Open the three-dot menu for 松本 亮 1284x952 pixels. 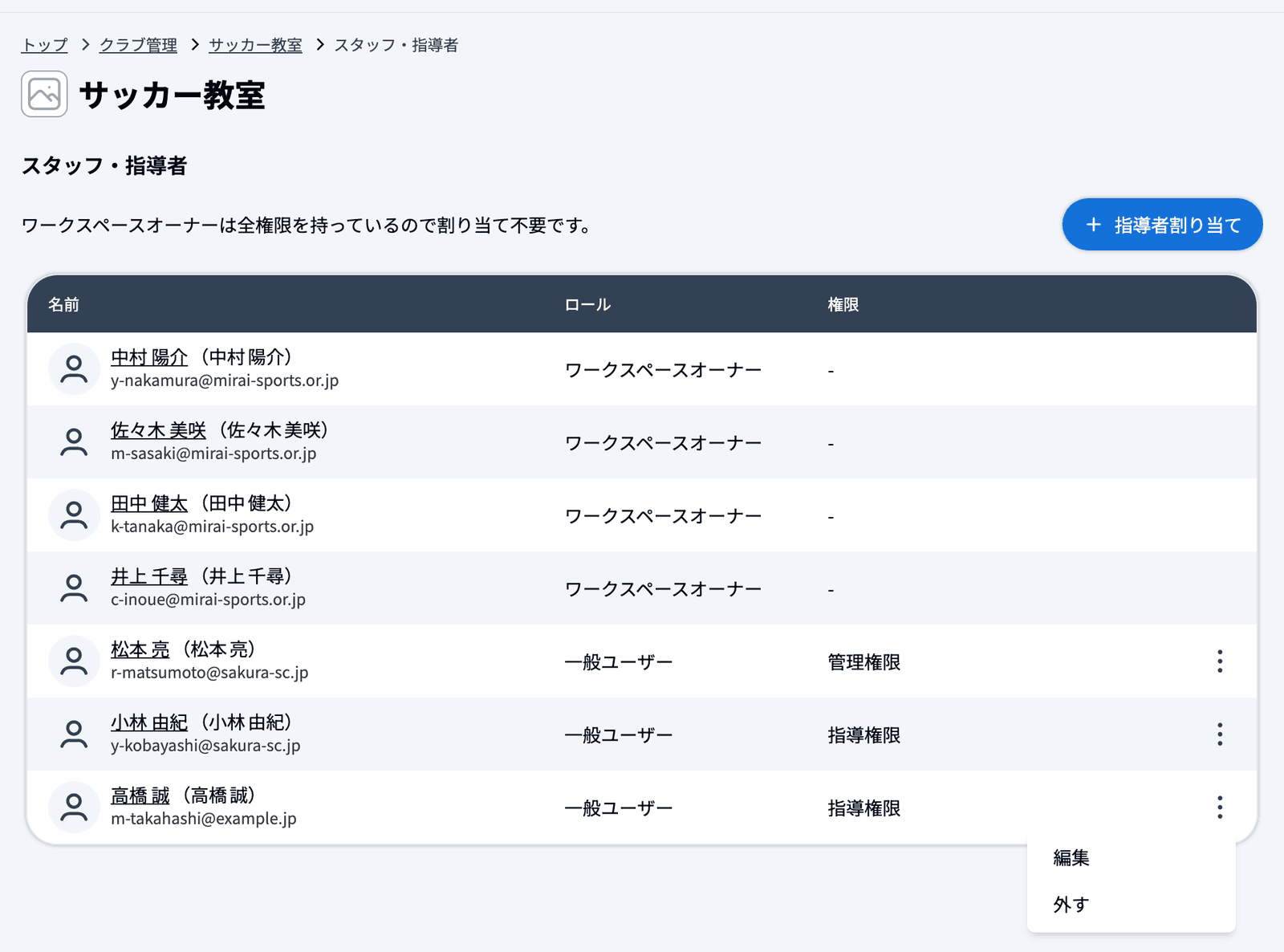tap(1220, 661)
